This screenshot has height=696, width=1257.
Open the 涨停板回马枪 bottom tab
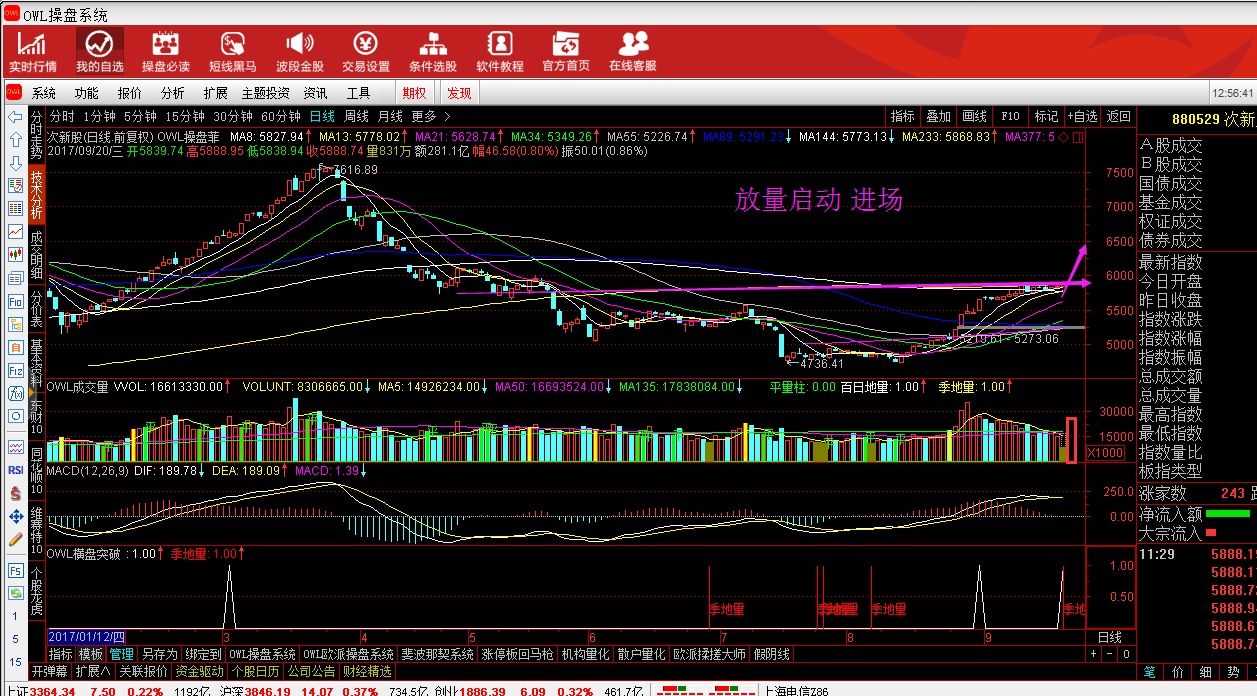[517, 654]
